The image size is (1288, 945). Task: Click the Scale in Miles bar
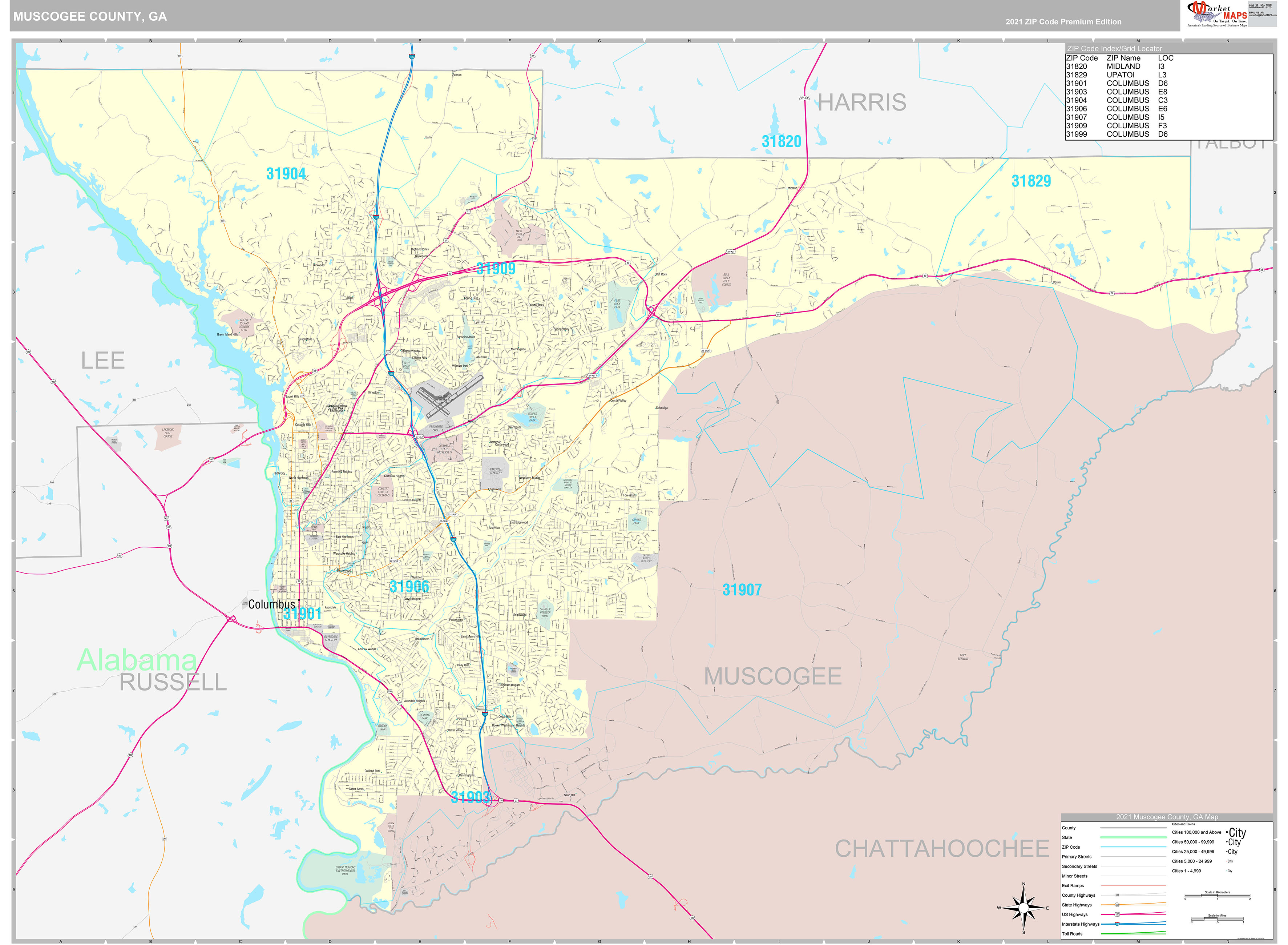[x=1218, y=919]
